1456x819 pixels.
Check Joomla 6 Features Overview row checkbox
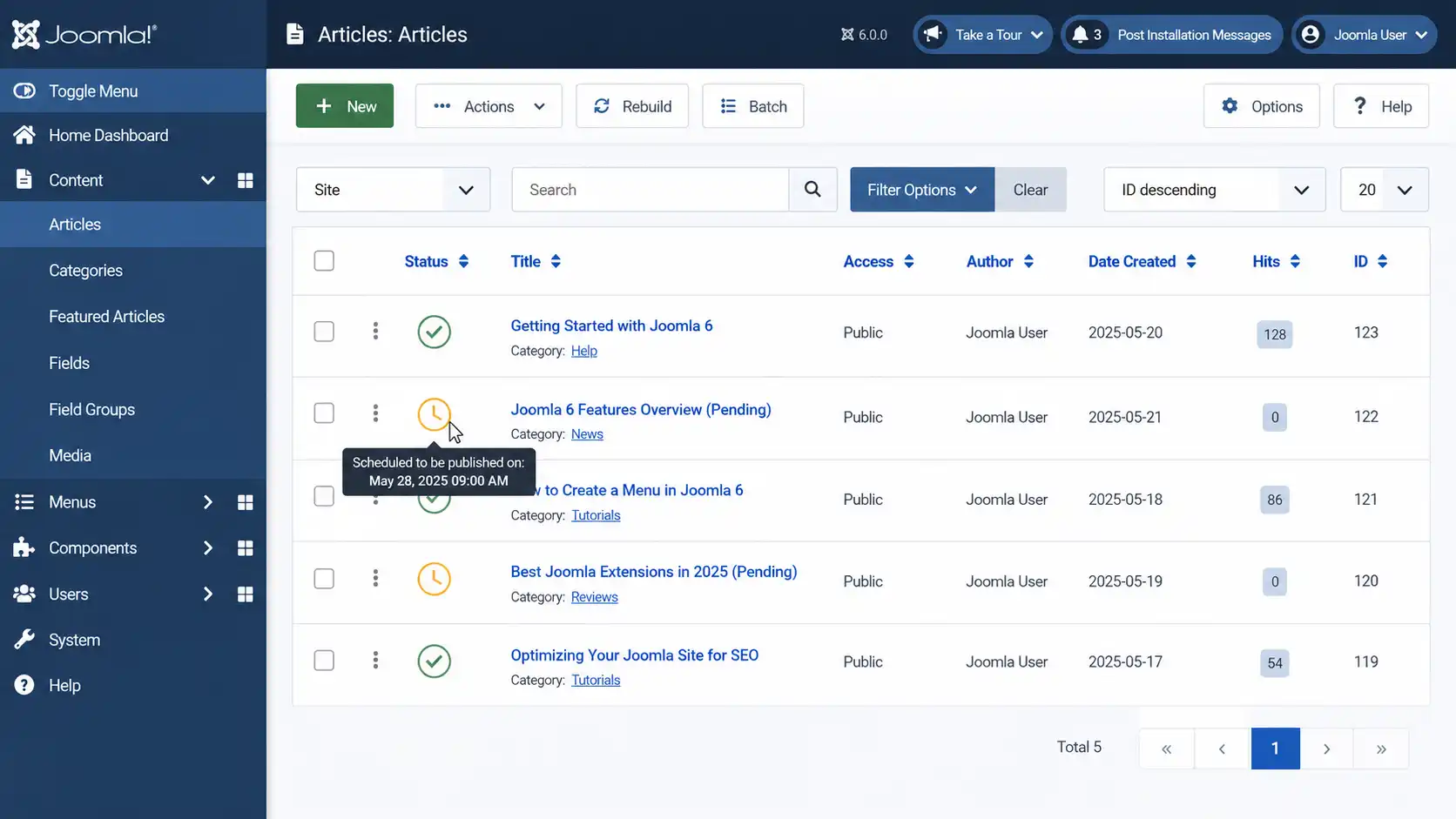pyautogui.click(x=324, y=413)
